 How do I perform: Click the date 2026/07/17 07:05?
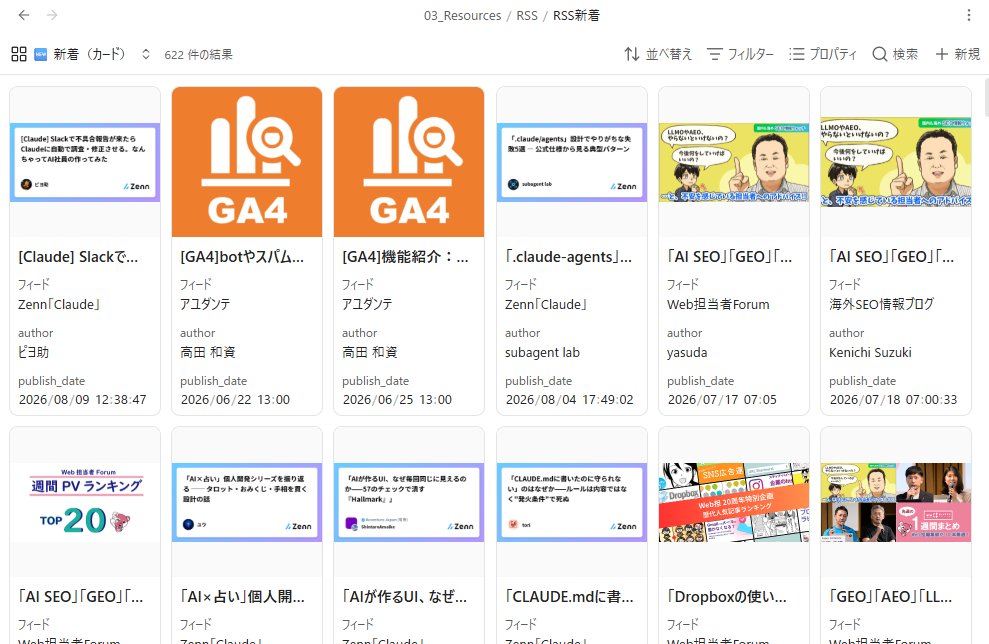click(722, 399)
